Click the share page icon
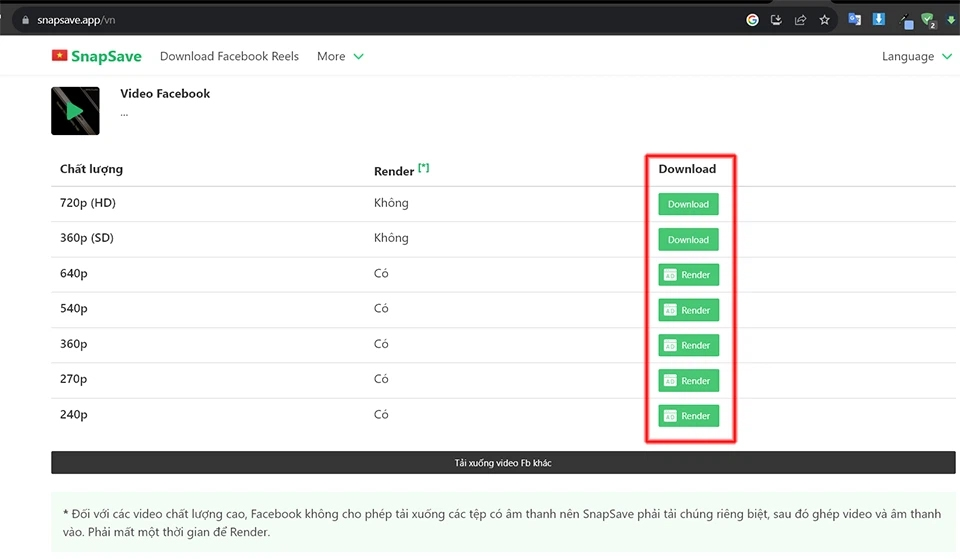The width and height of the screenshot is (960, 559). pyautogui.click(x=800, y=19)
